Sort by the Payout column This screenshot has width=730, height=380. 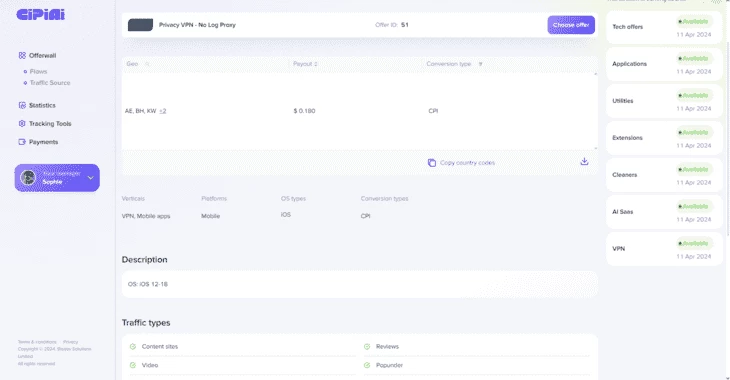305,64
